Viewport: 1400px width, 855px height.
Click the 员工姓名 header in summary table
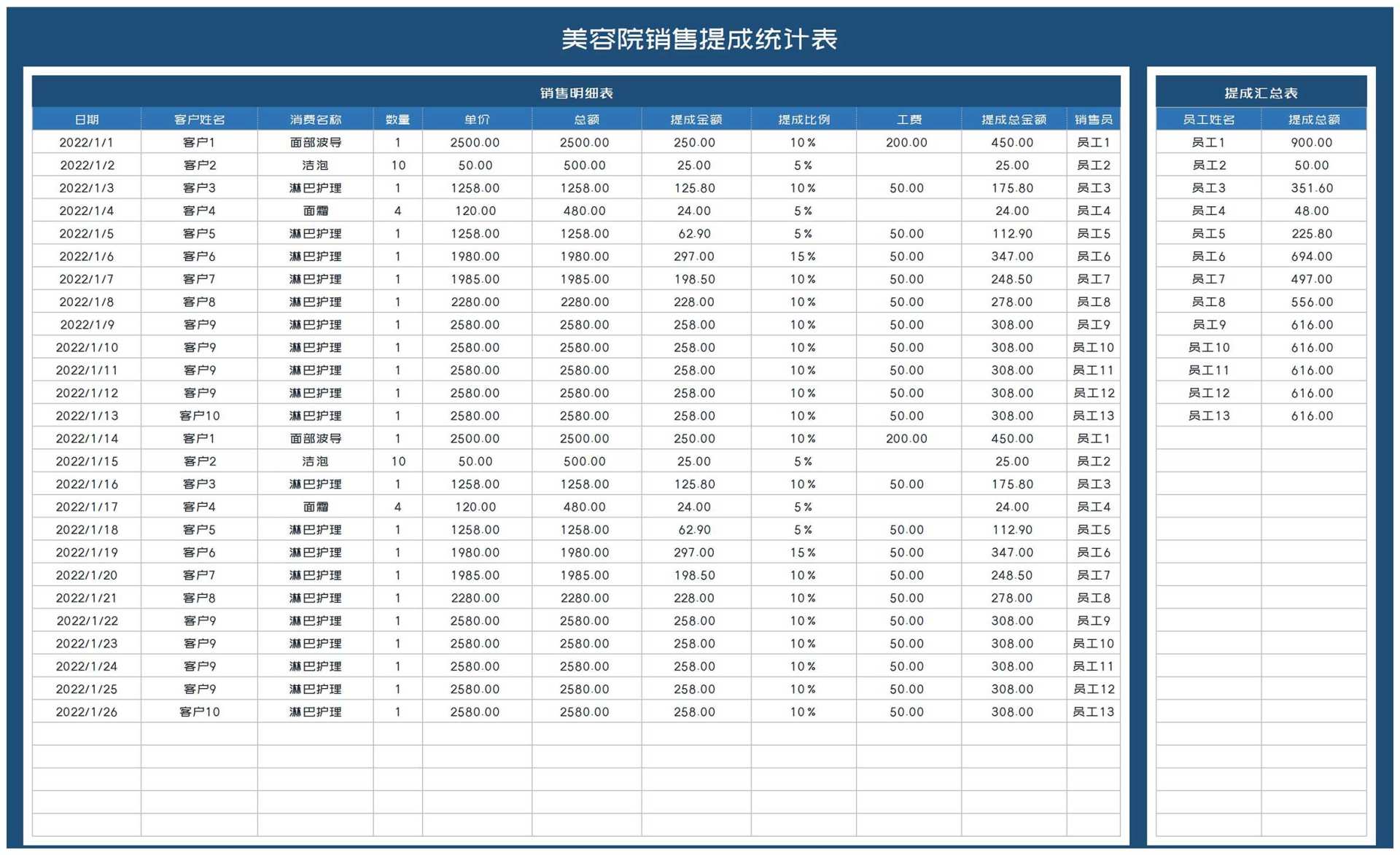pos(1208,119)
